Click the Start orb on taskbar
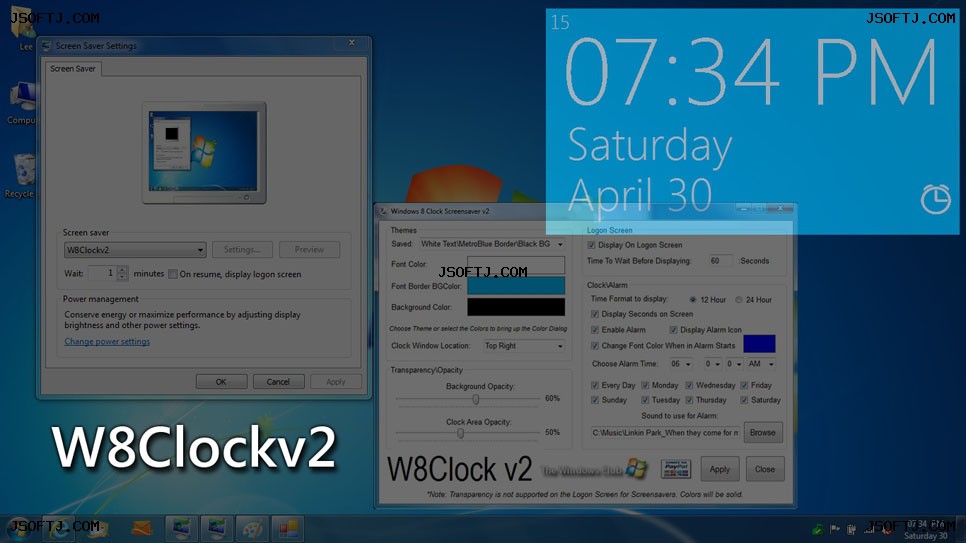Viewport: 966px width, 543px height. point(20,528)
